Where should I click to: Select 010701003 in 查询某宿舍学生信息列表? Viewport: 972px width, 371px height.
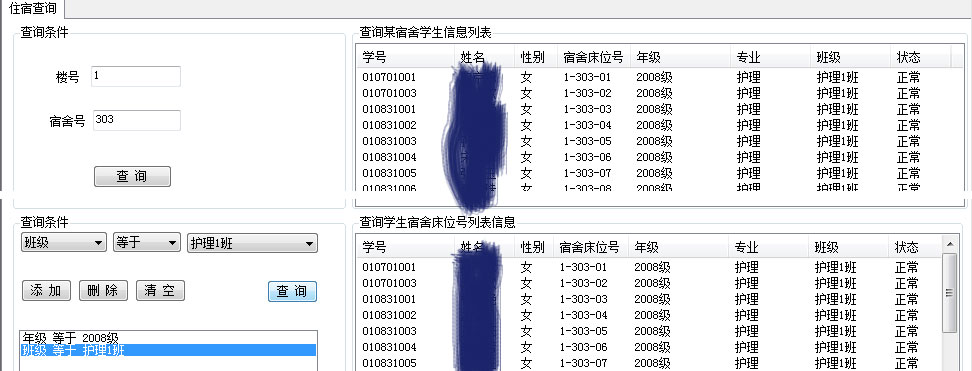coord(389,93)
